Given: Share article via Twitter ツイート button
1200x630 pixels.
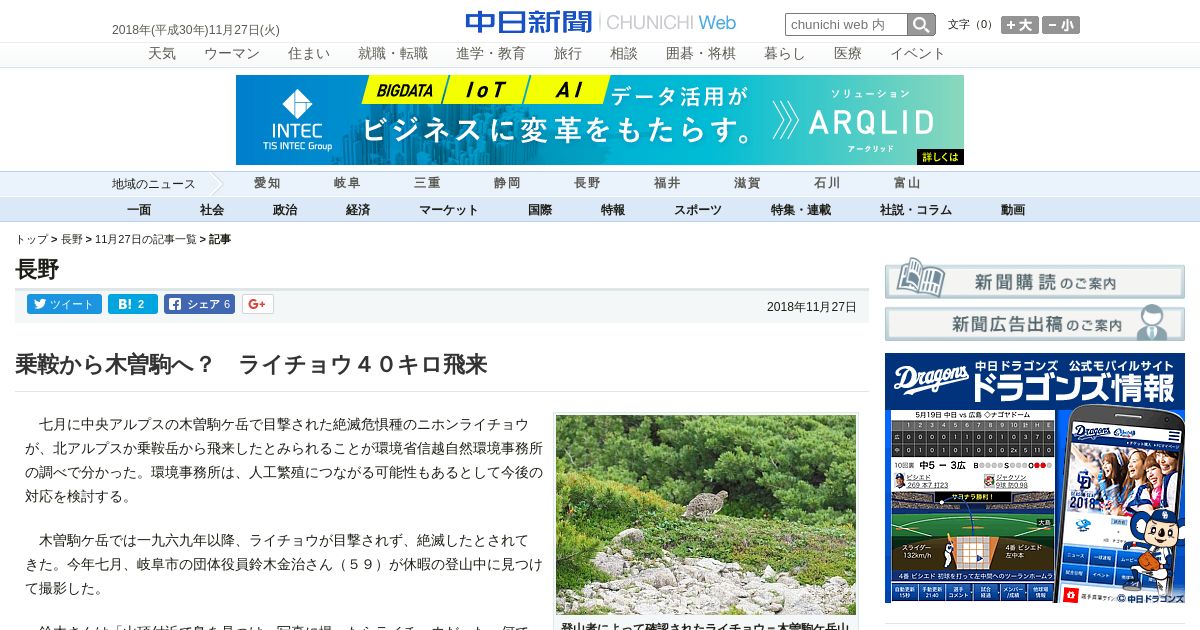Looking at the screenshot, I should [64, 304].
